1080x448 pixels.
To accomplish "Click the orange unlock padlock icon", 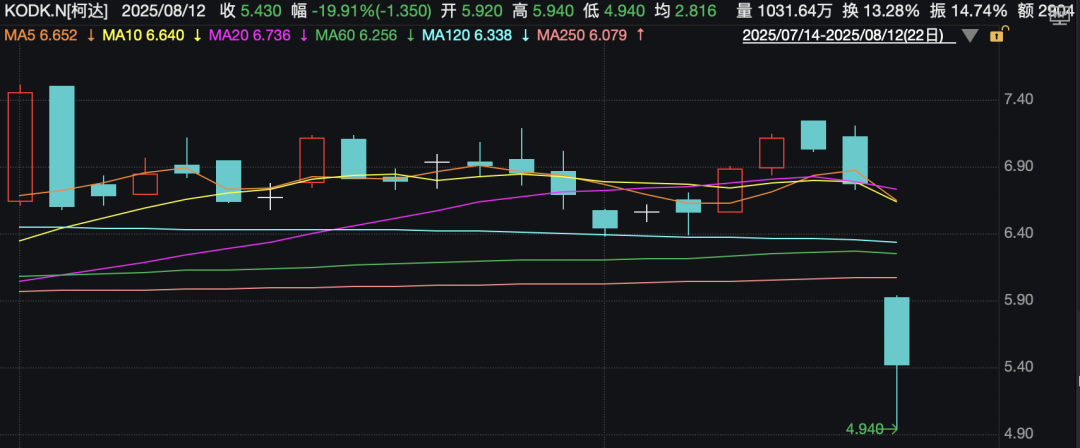I will tap(995, 36).
